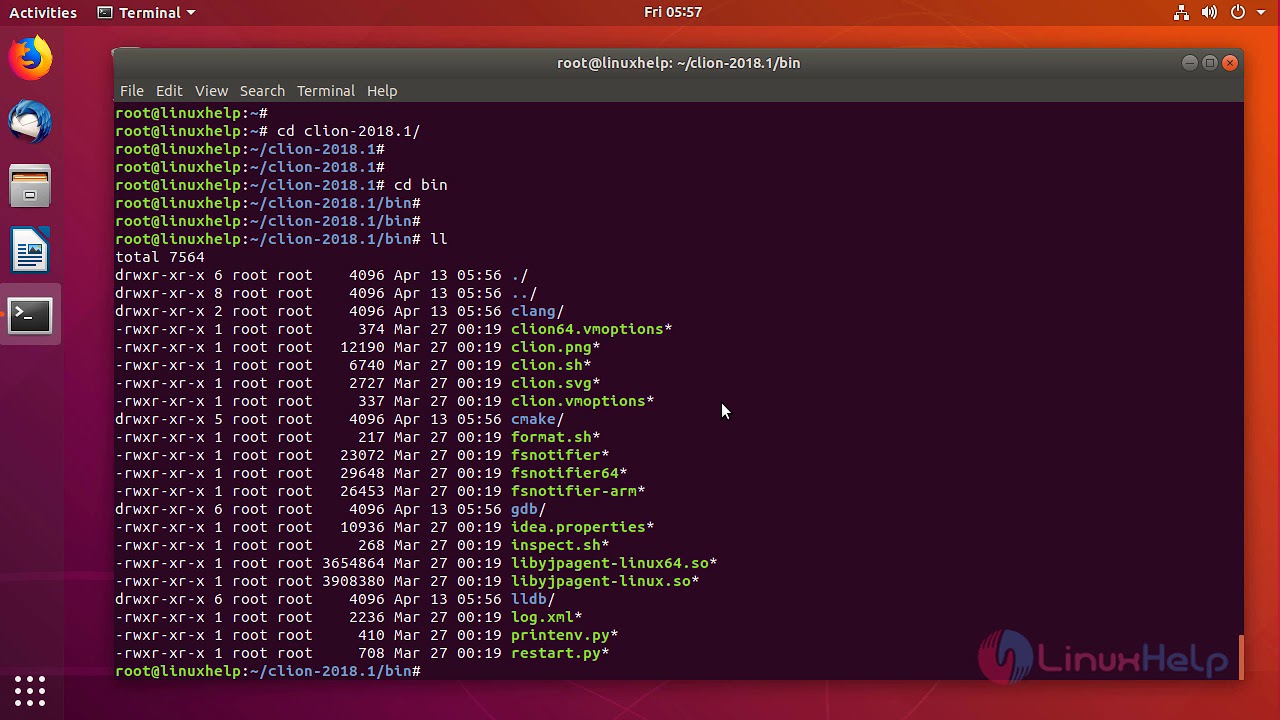This screenshot has height=720, width=1280.
Task: Click the libyjpagent-linux.so* file name
Action: click(605, 581)
